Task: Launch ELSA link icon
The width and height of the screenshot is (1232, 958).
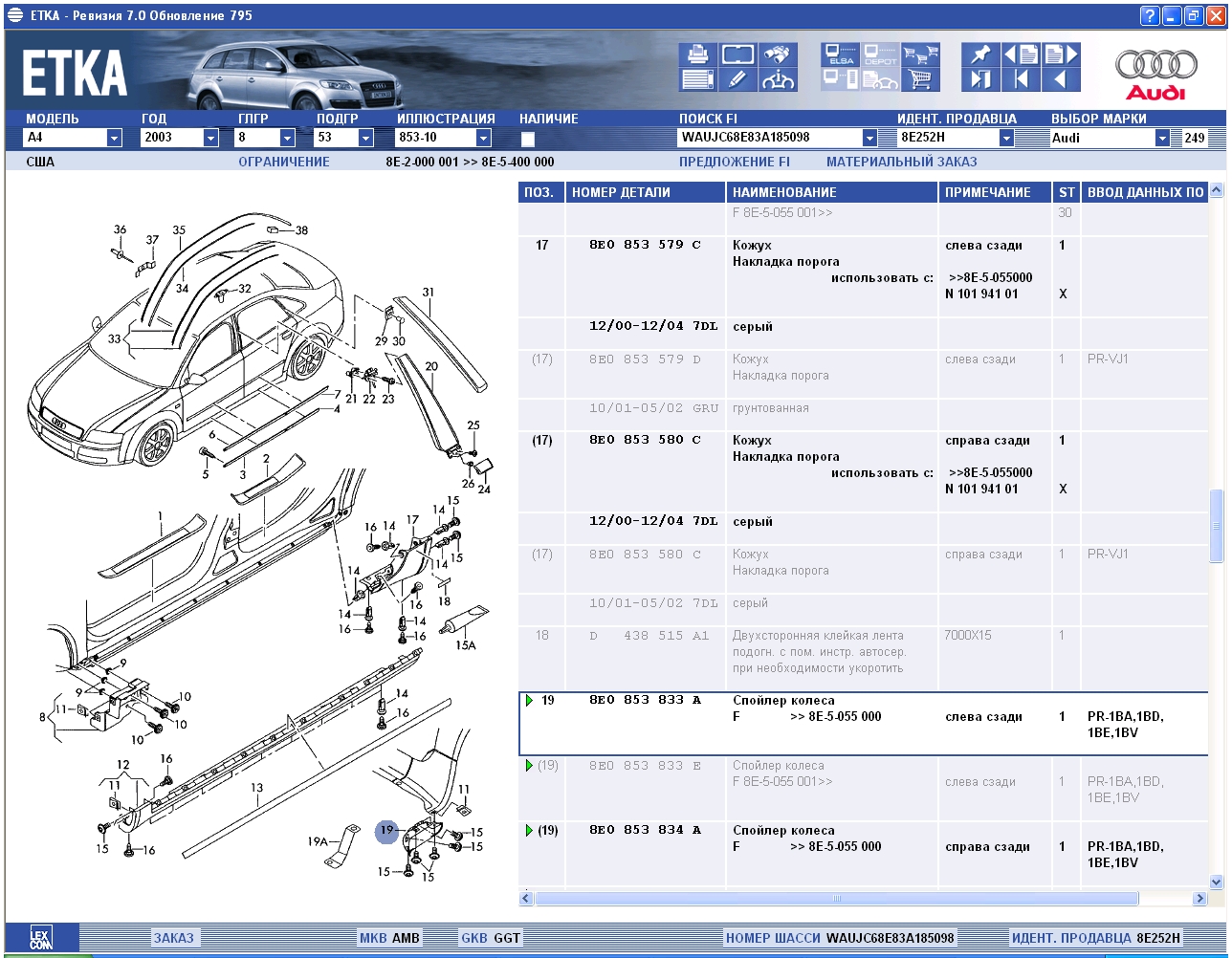Action: click(841, 54)
